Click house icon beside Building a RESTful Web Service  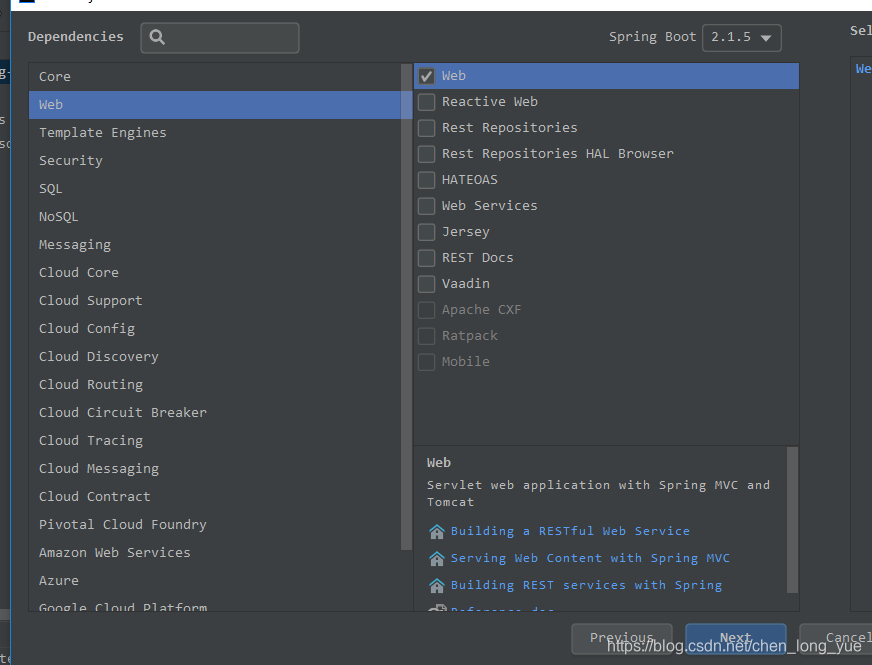pyautogui.click(x=437, y=532)
